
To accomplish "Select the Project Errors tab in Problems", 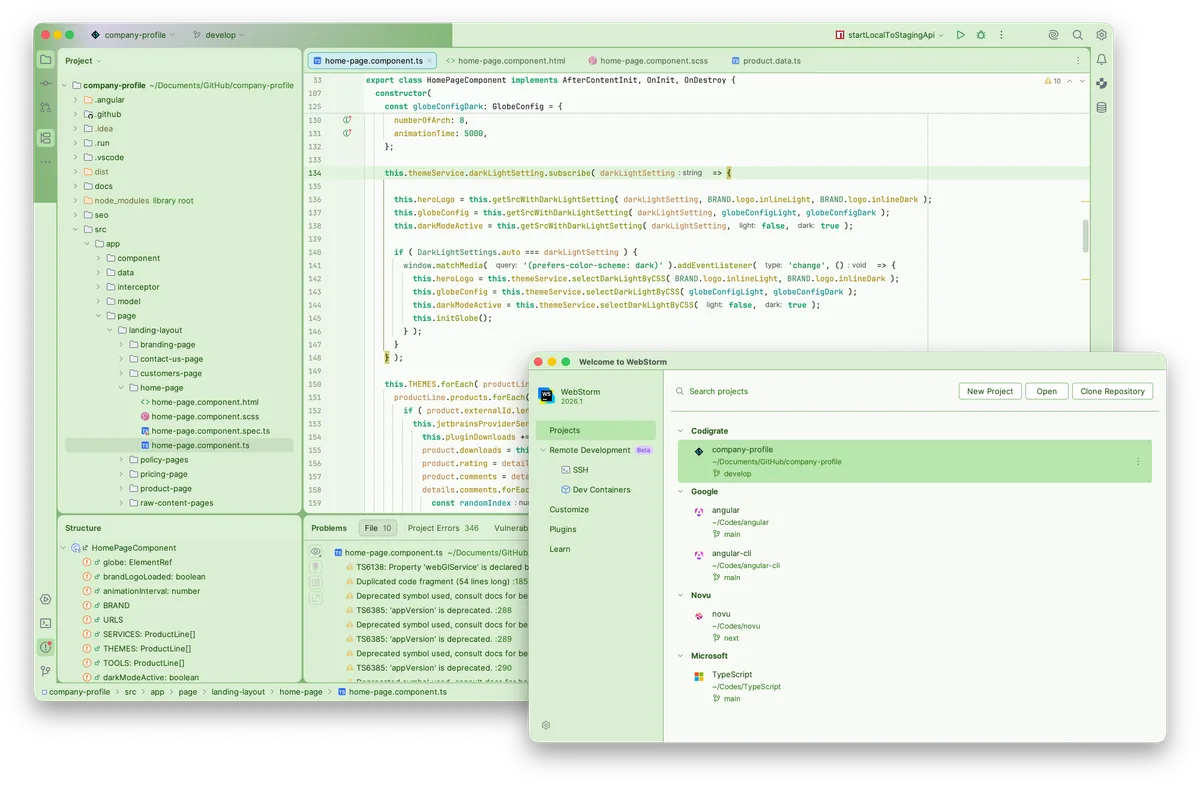I will tap(443, 528).
